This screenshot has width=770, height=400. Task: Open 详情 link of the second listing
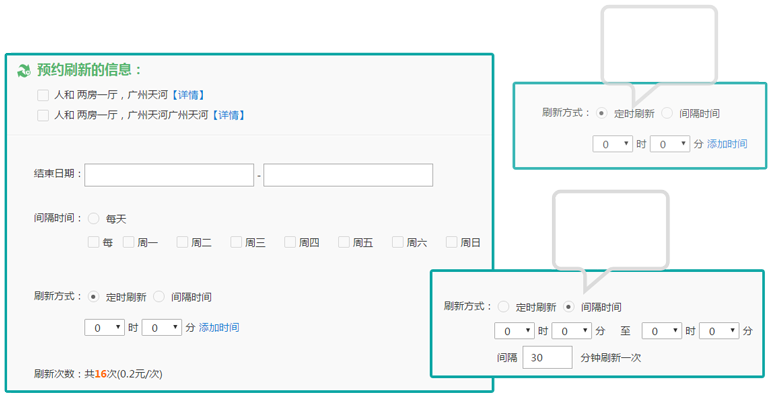(x=227, y=115)
